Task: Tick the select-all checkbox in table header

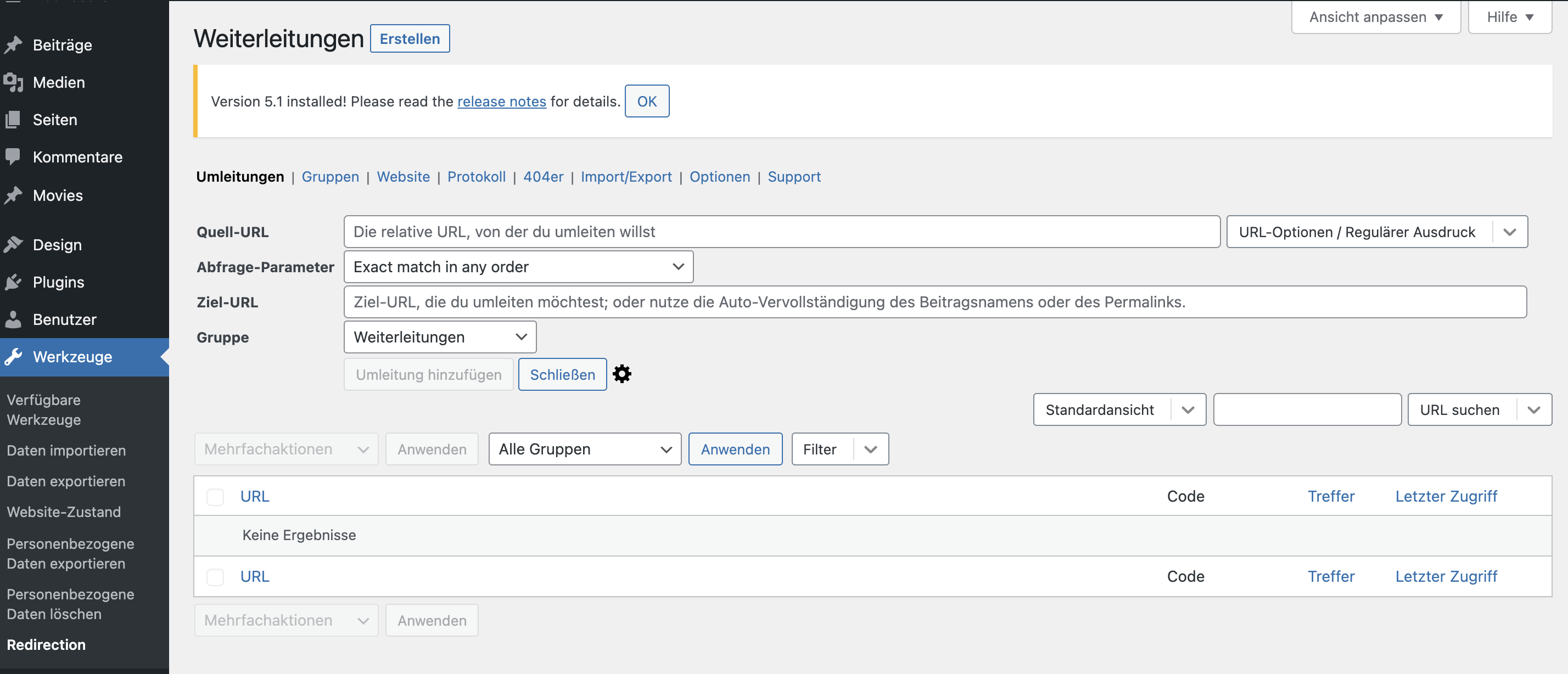Action: pyautogui.click(x=215, y=496)
